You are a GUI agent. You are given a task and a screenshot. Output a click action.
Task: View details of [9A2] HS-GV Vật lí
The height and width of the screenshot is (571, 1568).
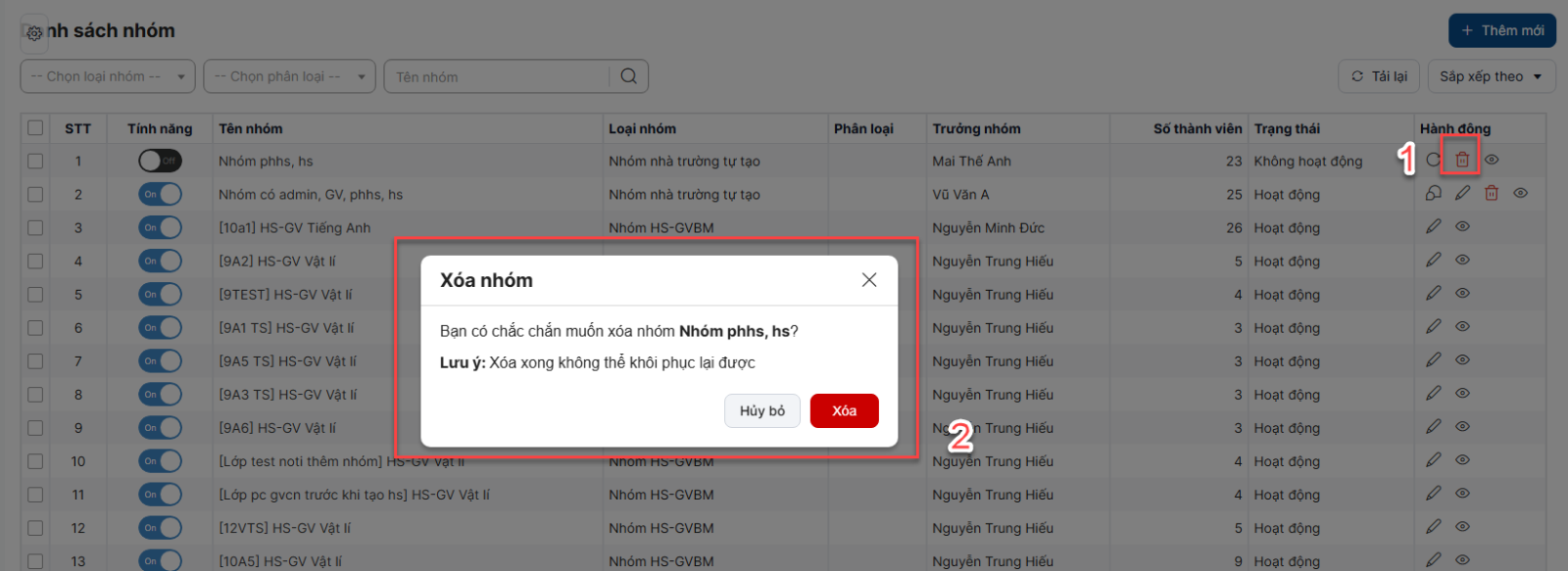1462,260
